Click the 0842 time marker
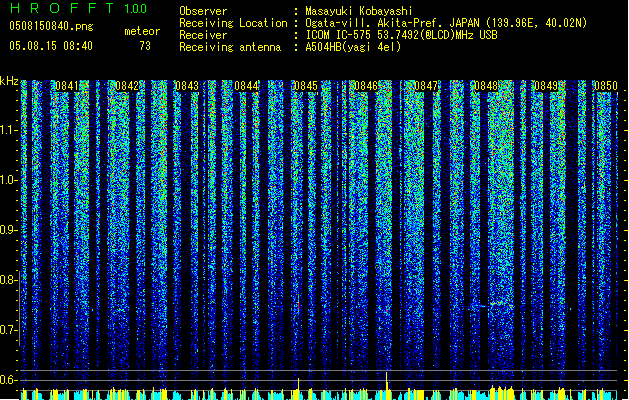This screenshot has height=400, width=629. [x=127, y=86]
